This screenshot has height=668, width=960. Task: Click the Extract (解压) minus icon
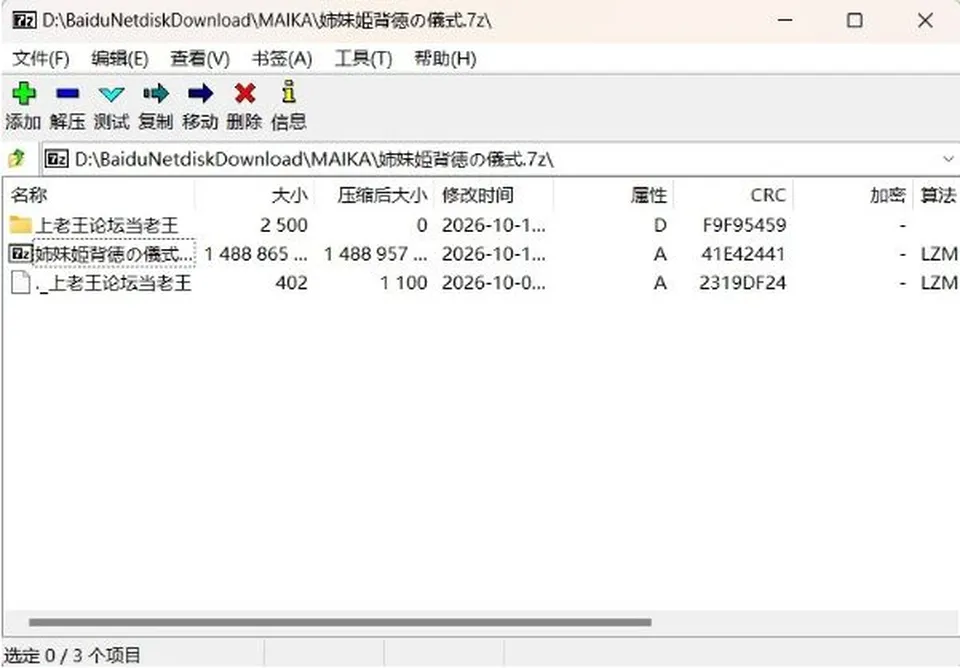point(67,93)
